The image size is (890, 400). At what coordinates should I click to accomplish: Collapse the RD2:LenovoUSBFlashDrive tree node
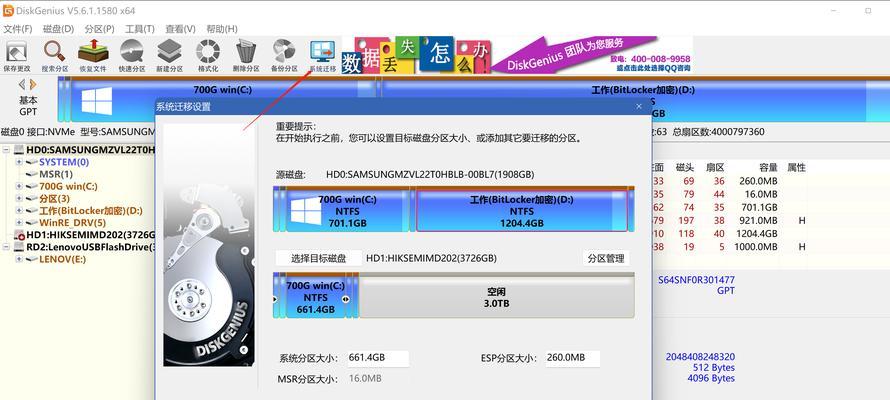tap(6, 247)
